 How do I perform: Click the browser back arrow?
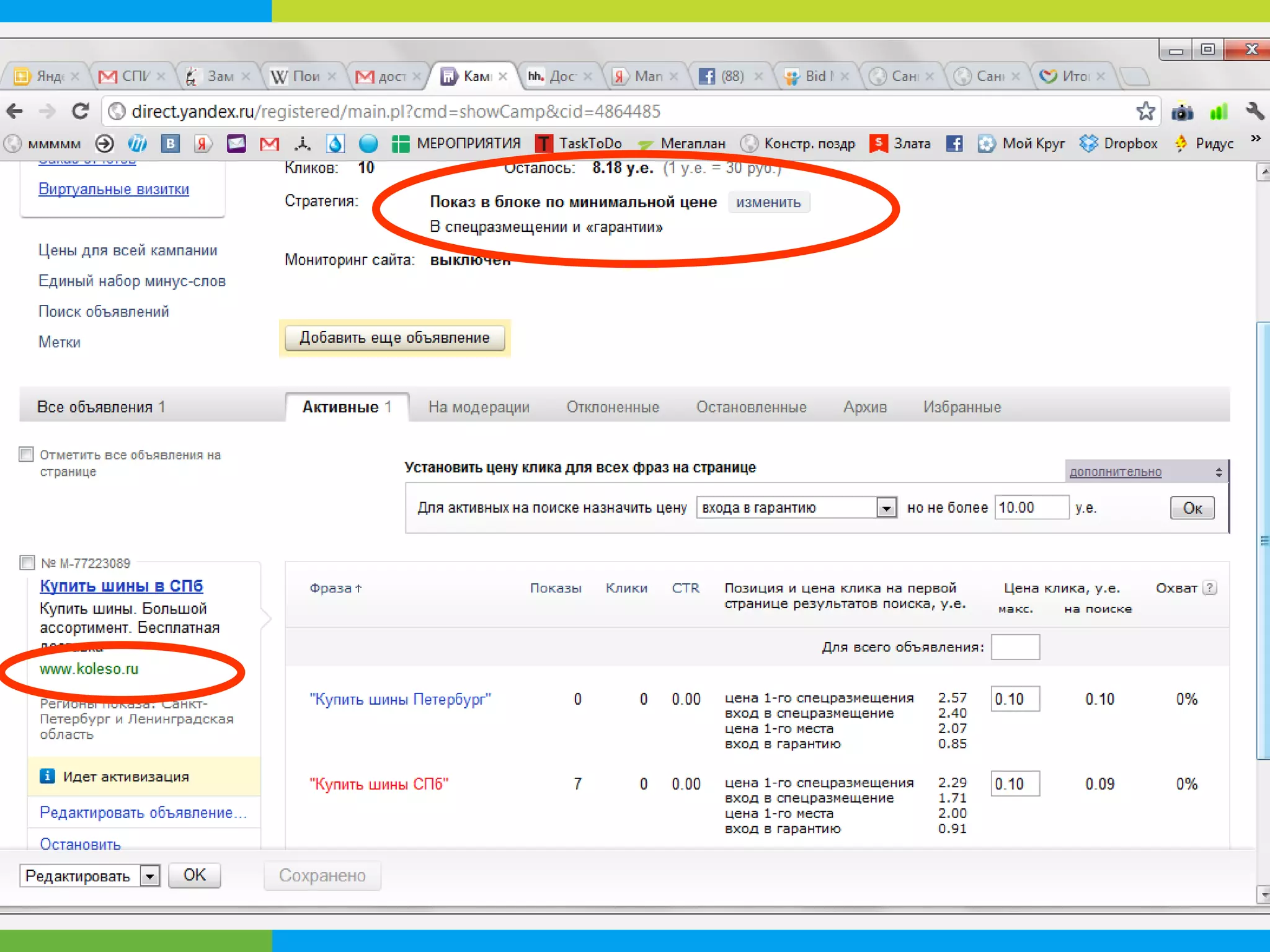tap(15, 112)
